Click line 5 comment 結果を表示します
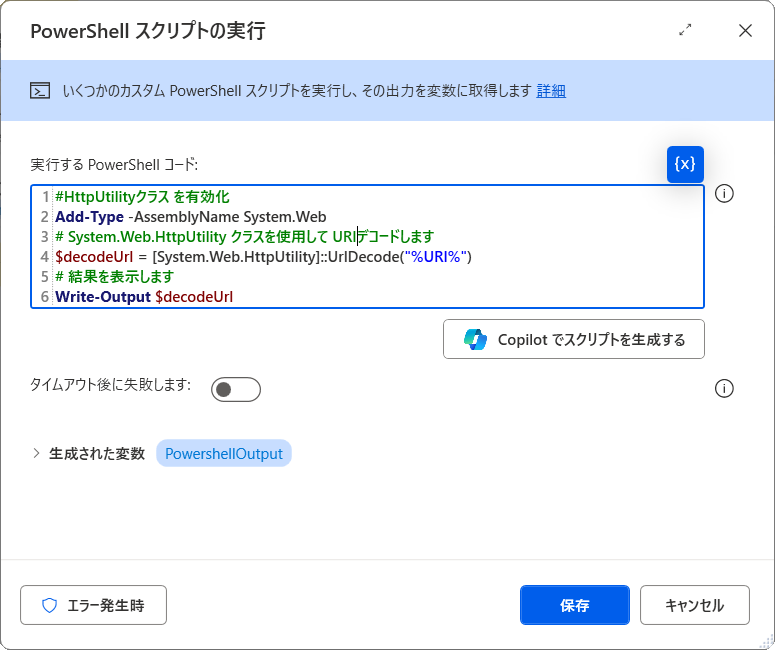Viewport: 775px width, 650px height. tap(115, 277)
